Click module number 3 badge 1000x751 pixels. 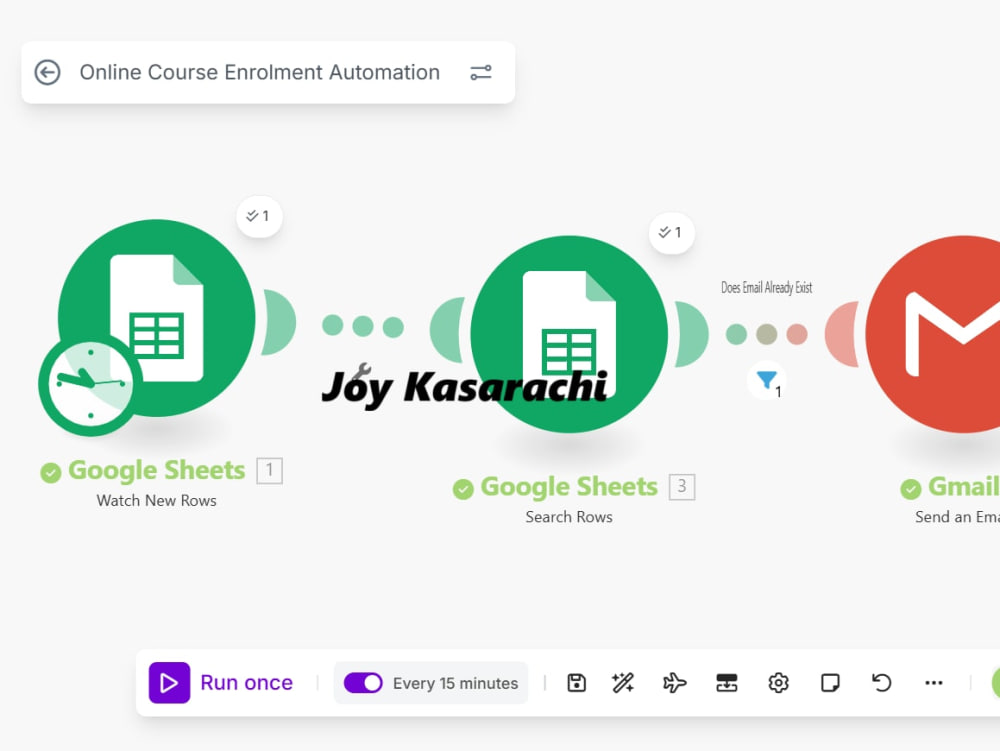[682, 487]
